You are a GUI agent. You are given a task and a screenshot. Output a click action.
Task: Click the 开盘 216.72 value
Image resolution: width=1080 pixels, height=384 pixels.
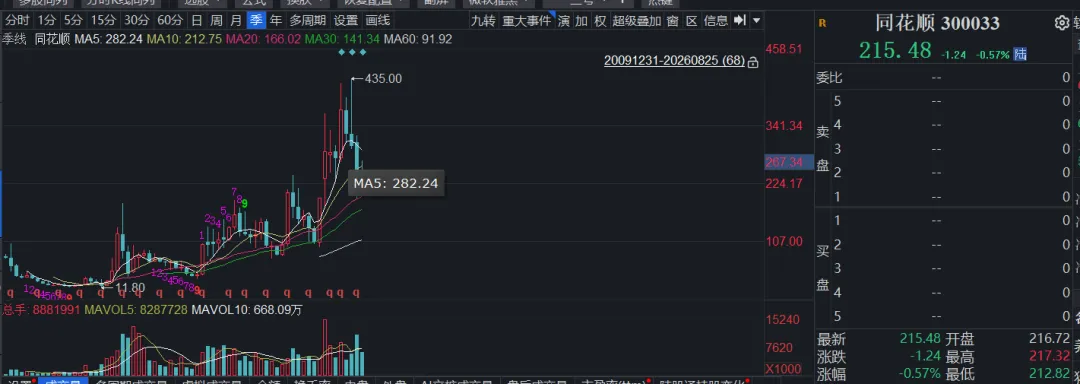(x=1050, y=339)
